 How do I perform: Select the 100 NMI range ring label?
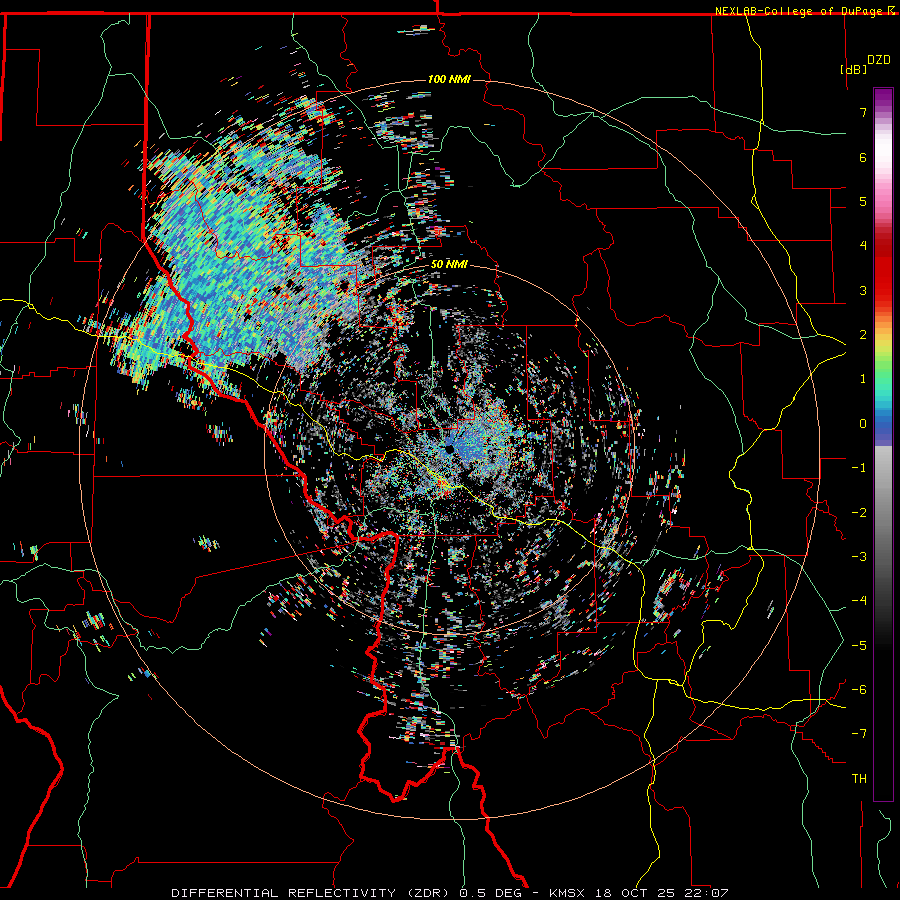449,79
